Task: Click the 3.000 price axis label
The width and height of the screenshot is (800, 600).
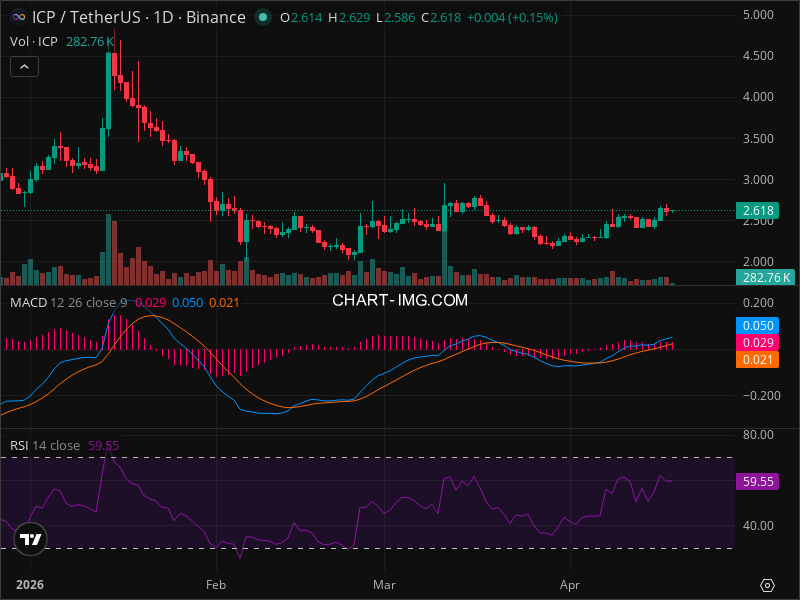Action: [x=758, y=180]
